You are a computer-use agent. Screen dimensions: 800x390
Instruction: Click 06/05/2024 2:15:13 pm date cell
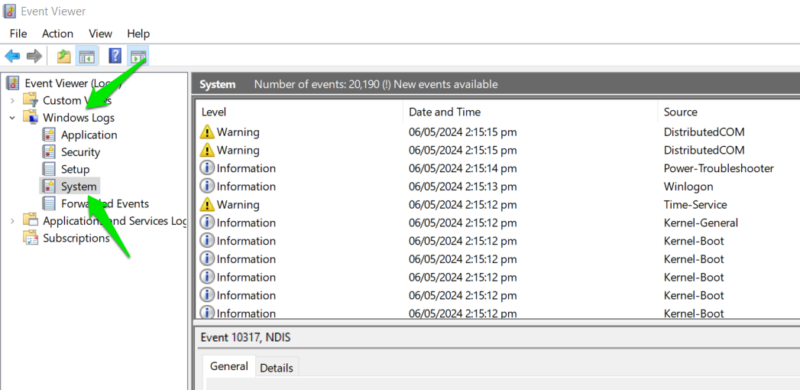click(462, 186)
